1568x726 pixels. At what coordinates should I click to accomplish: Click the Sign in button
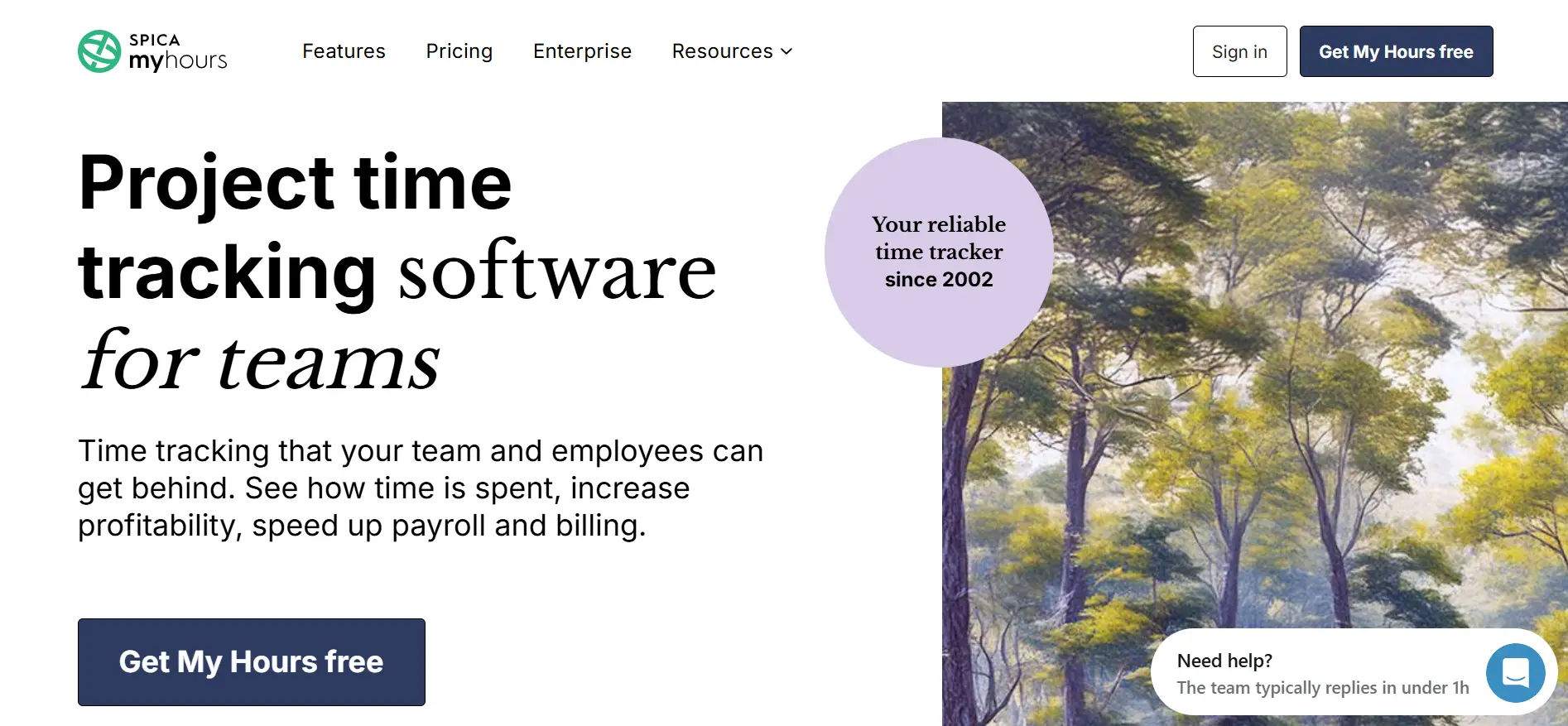pyautogui.click(x=1239, y=51)
